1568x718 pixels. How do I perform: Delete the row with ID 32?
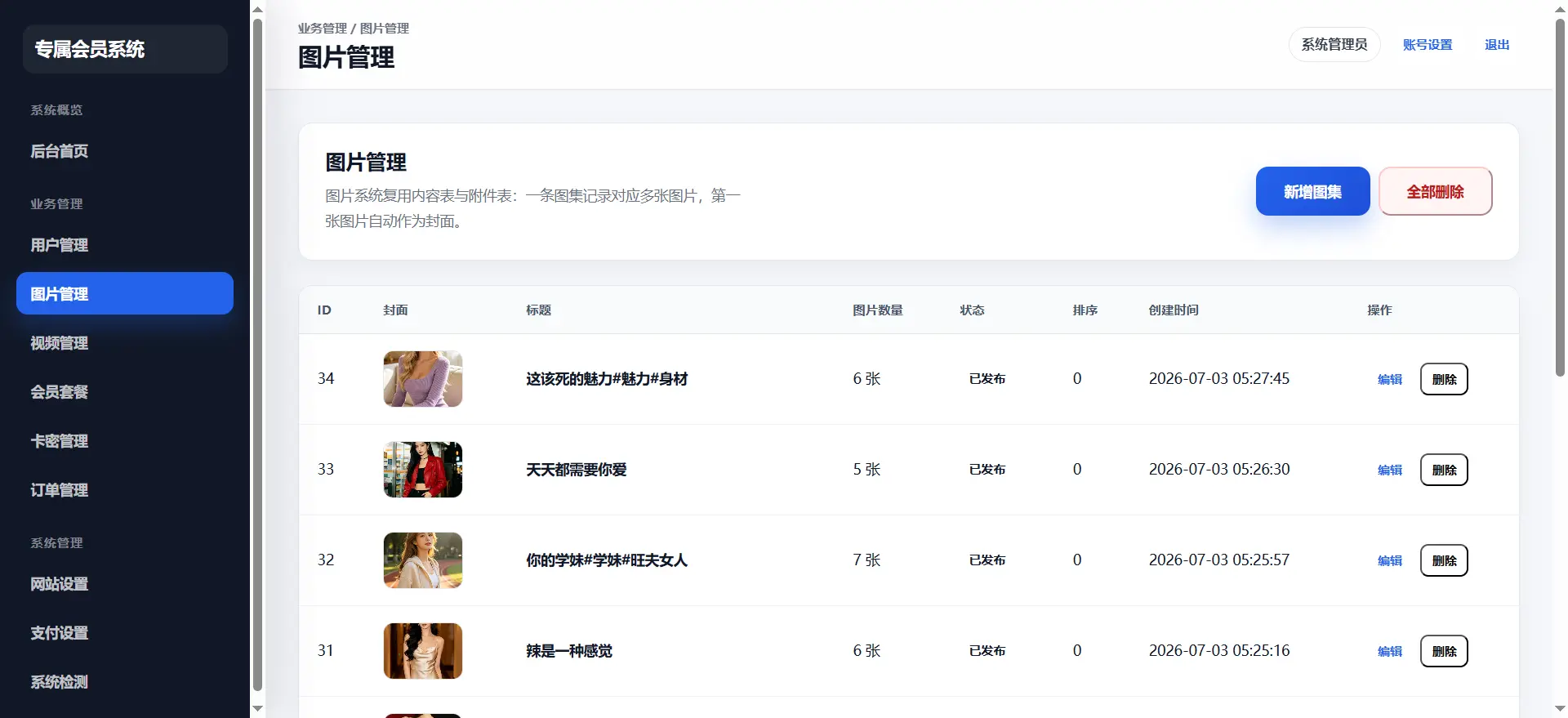(x=1444, y=560)
